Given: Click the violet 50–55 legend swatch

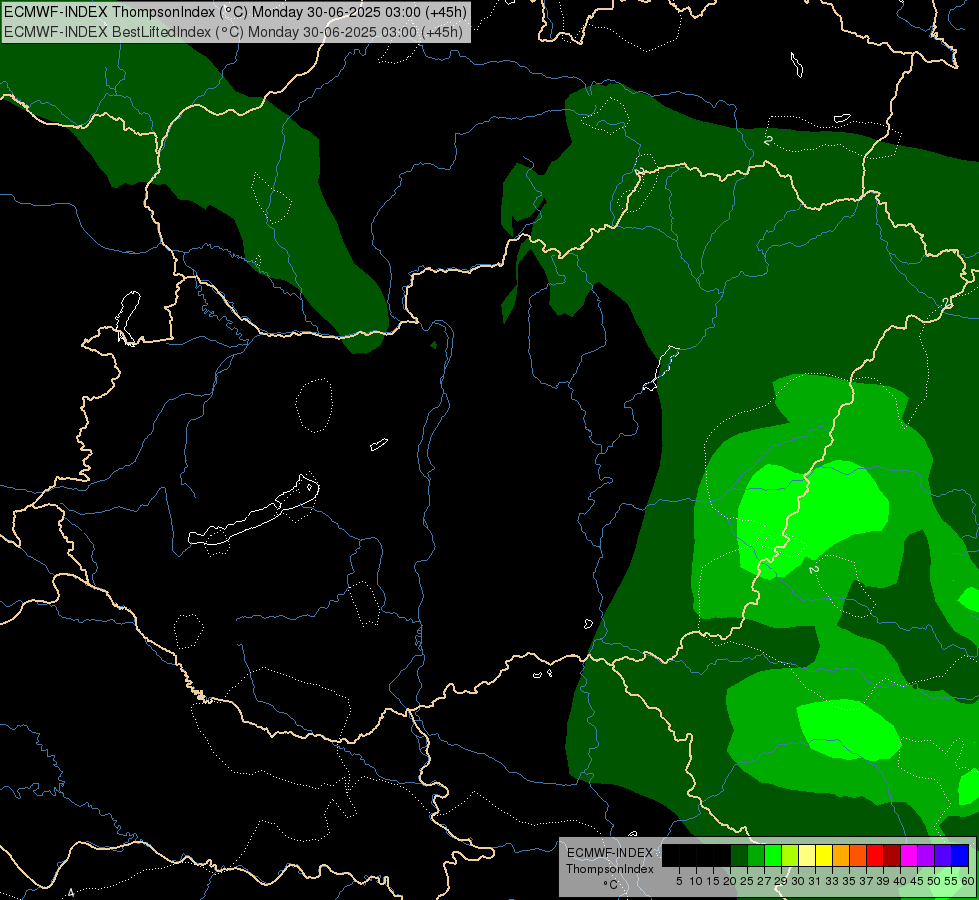Looking at the screenshot, I should pyautogui.click(x=943, y=855).
